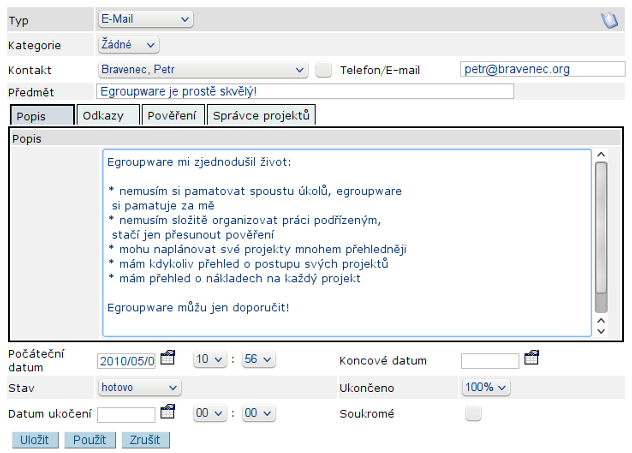Screen dimensions: 632x453
Task: Click the Použít button
Action: pyautogui.click(x=90, y=440)
